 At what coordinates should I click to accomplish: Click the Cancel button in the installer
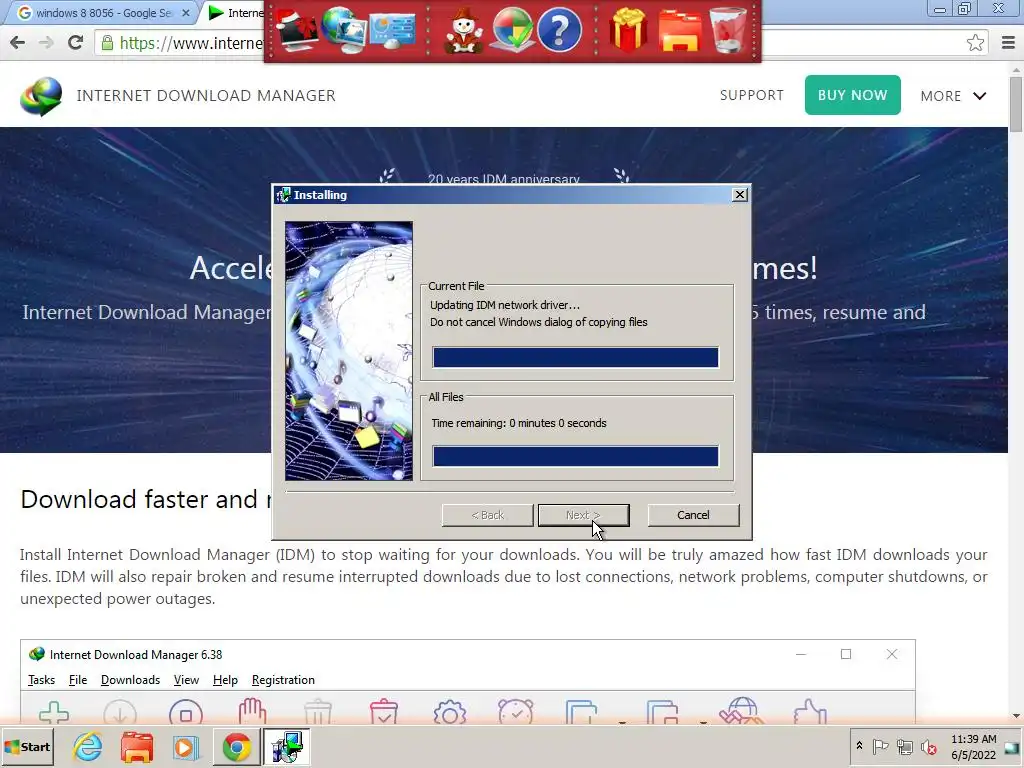click(x=693, y=515)
